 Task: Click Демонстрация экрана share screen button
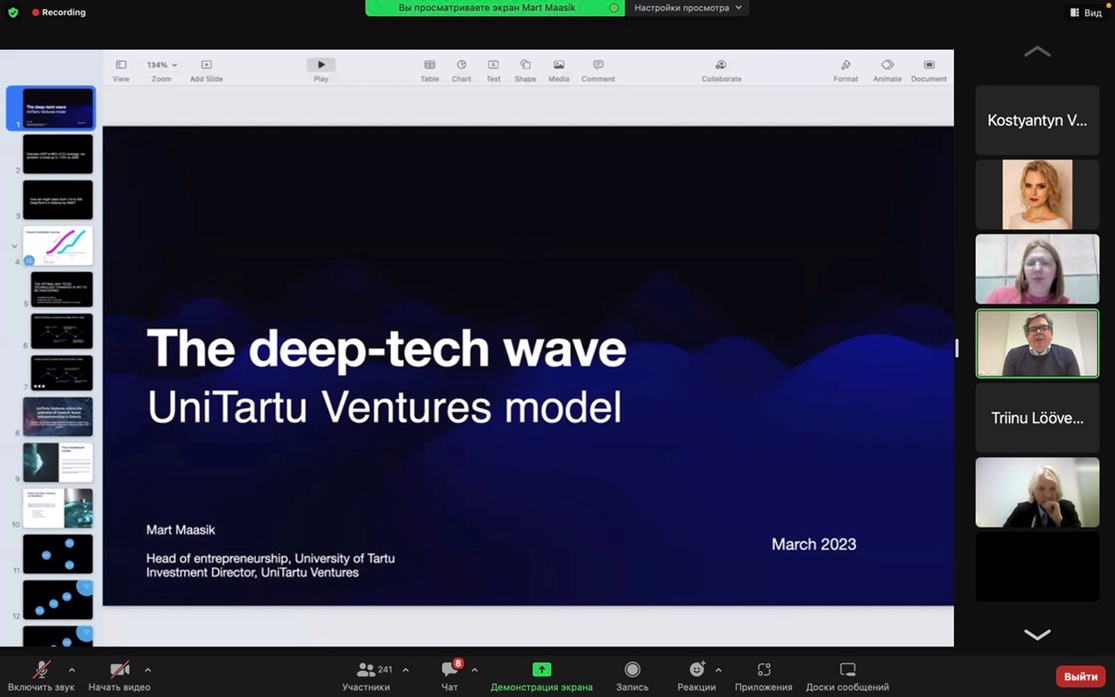coord(541,676)
